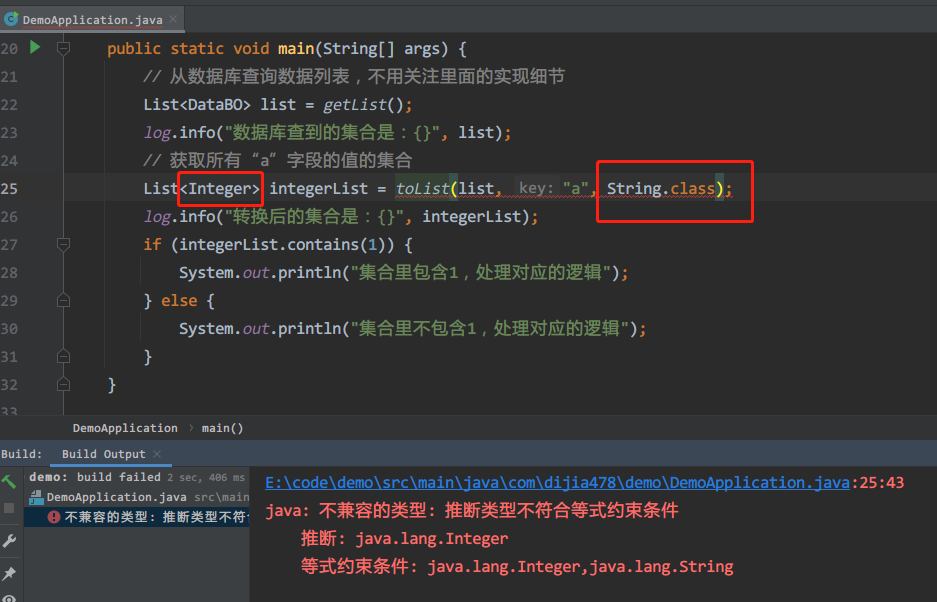The image size is (937, 602).
Task: Select the '不兼容的类型' error row in build tree
Action: click(x=136, y=517)
